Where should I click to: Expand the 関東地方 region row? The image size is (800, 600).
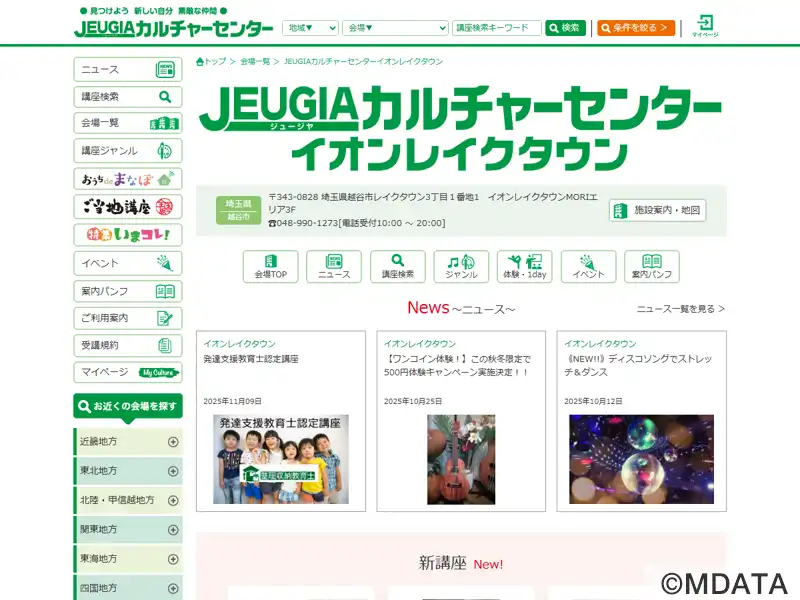pyautogui.click(x=128, y=530)
